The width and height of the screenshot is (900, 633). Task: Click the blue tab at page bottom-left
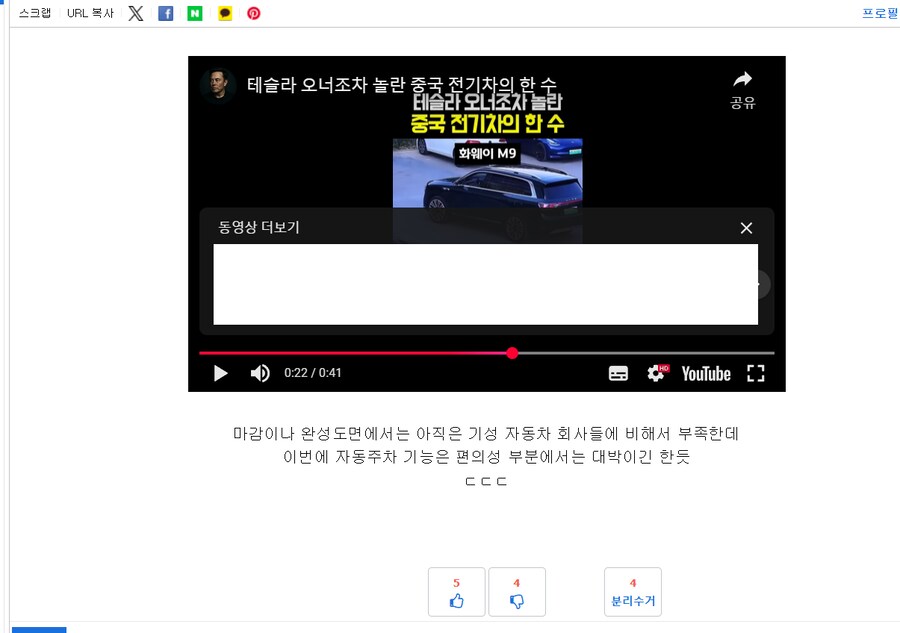click(x=39, y=630)
